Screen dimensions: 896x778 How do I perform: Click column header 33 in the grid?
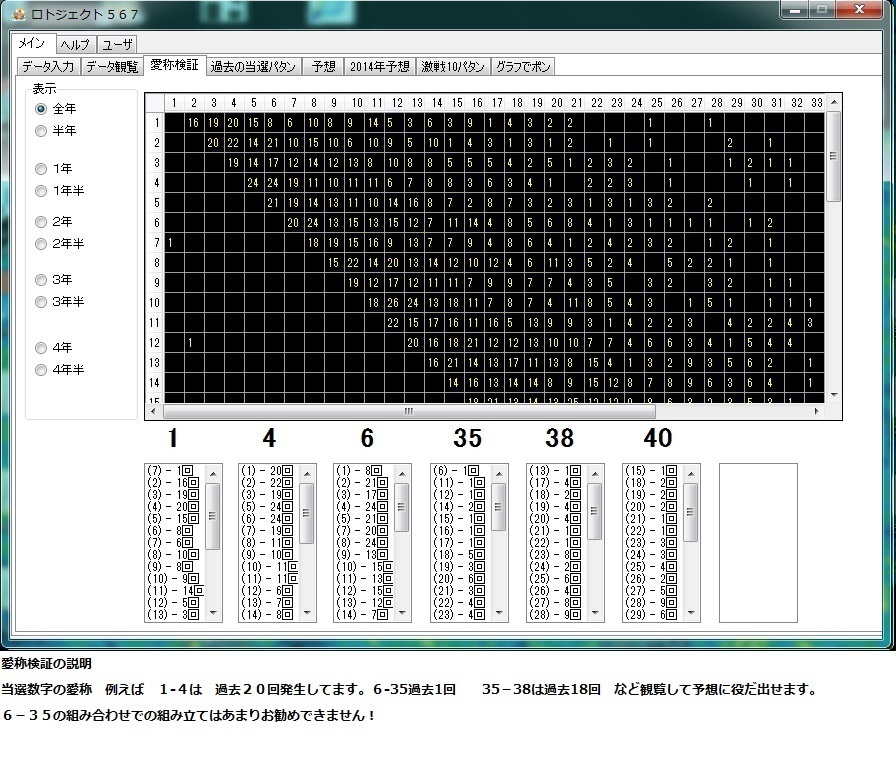(817, 103)
